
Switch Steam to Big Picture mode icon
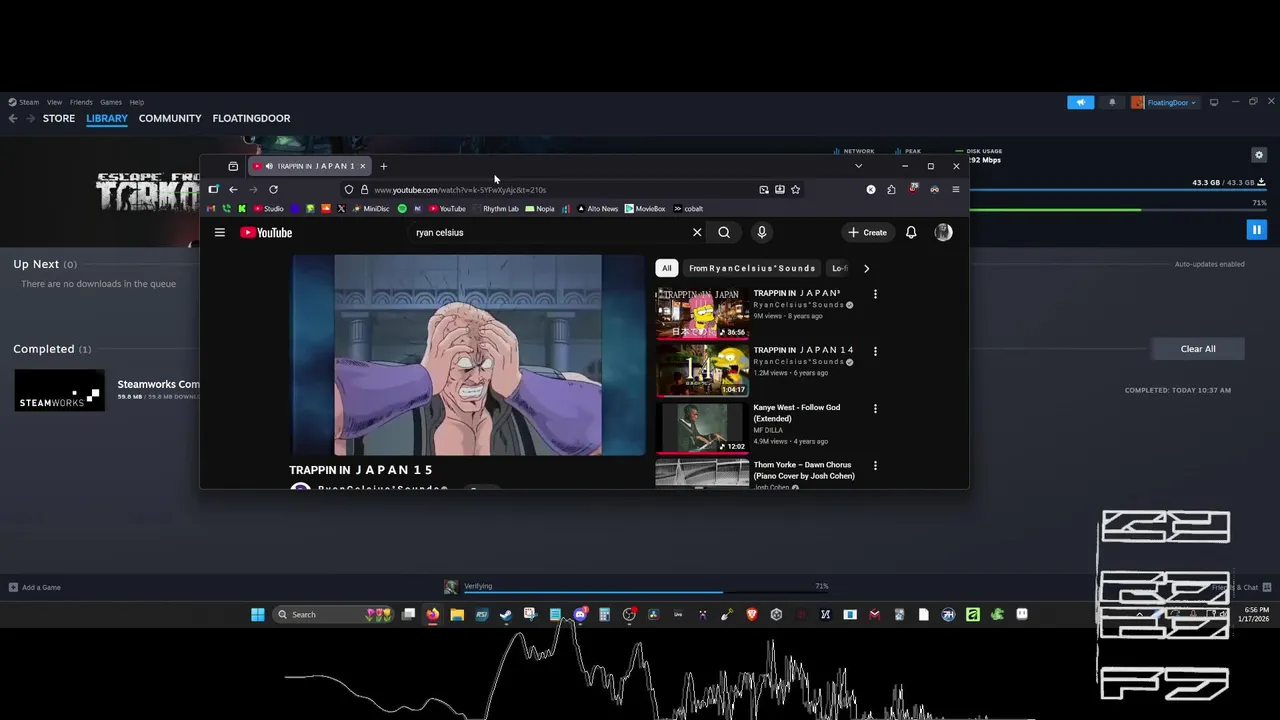[1214, 102]
